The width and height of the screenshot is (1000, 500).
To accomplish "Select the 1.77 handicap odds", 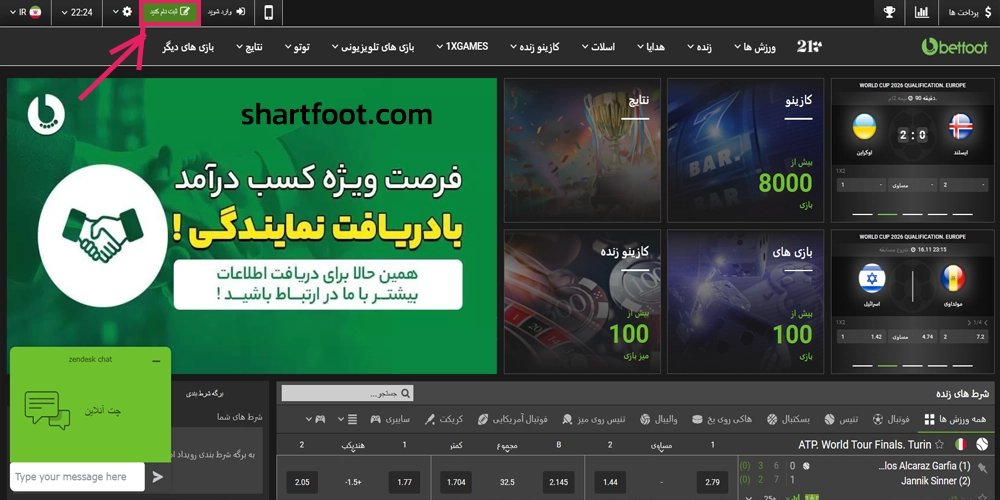I will [x=404, y=483].
